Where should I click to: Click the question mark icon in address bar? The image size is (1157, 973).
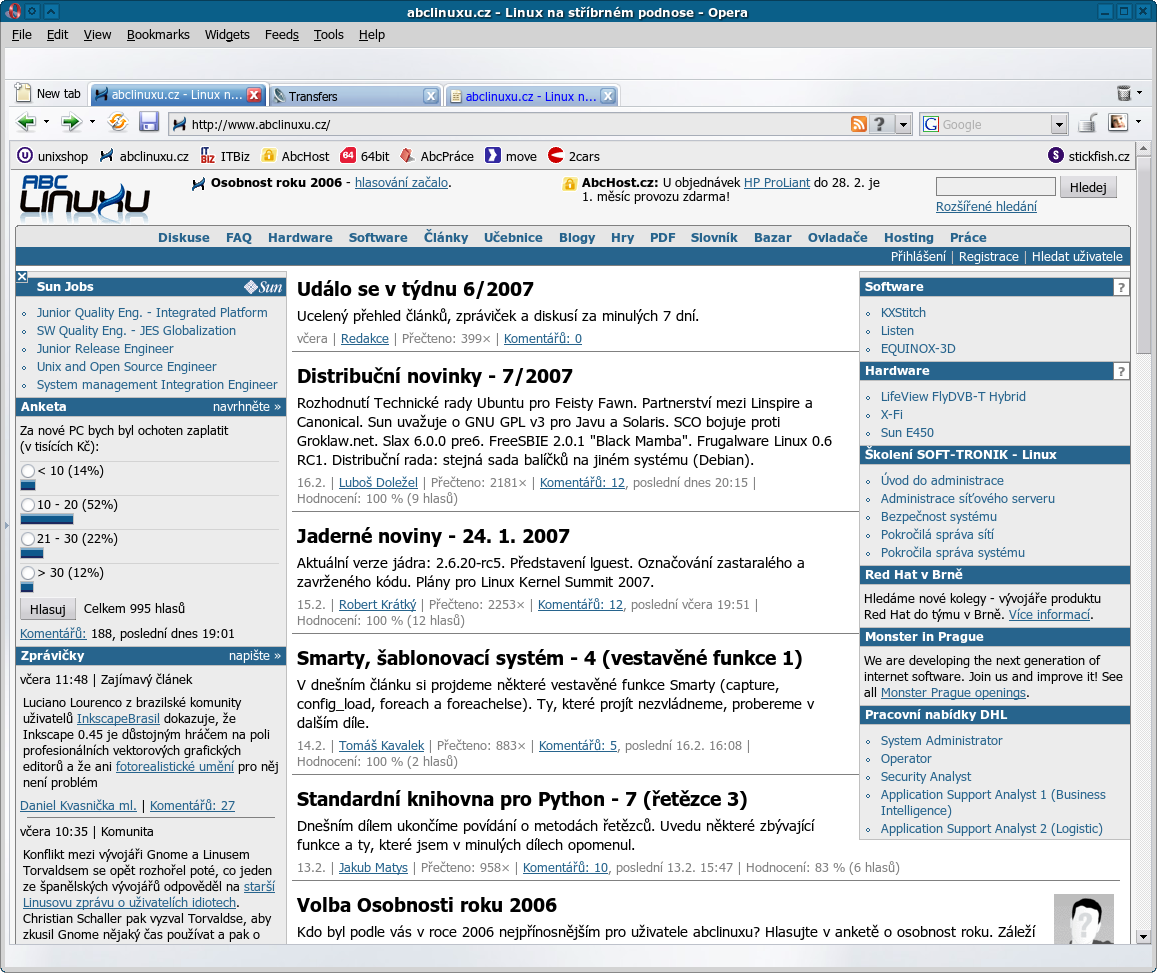tap(879, 124)
